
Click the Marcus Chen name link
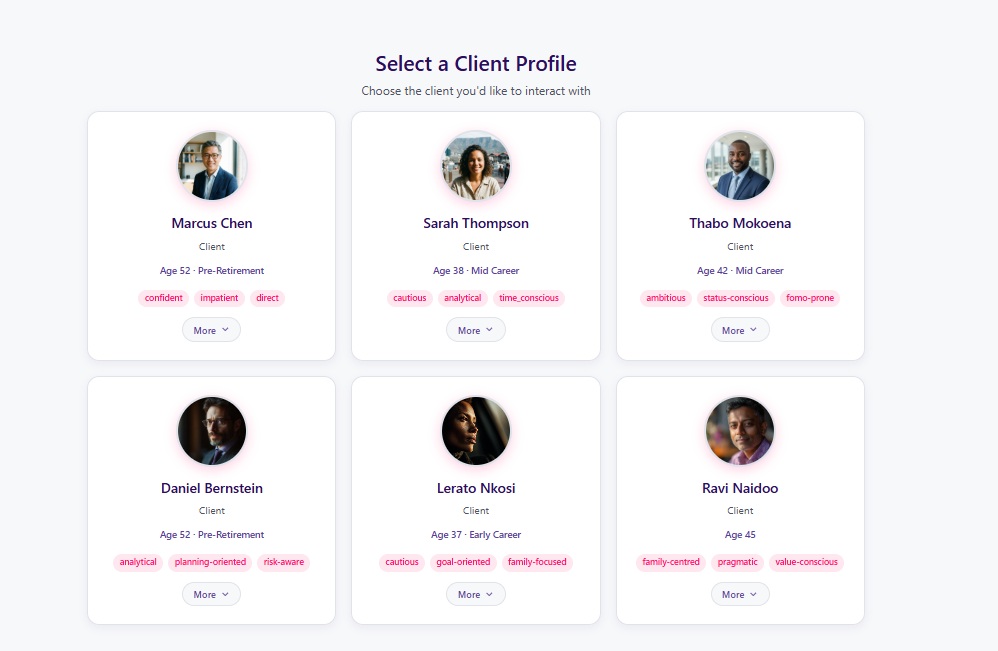click(x=211, y=223)
